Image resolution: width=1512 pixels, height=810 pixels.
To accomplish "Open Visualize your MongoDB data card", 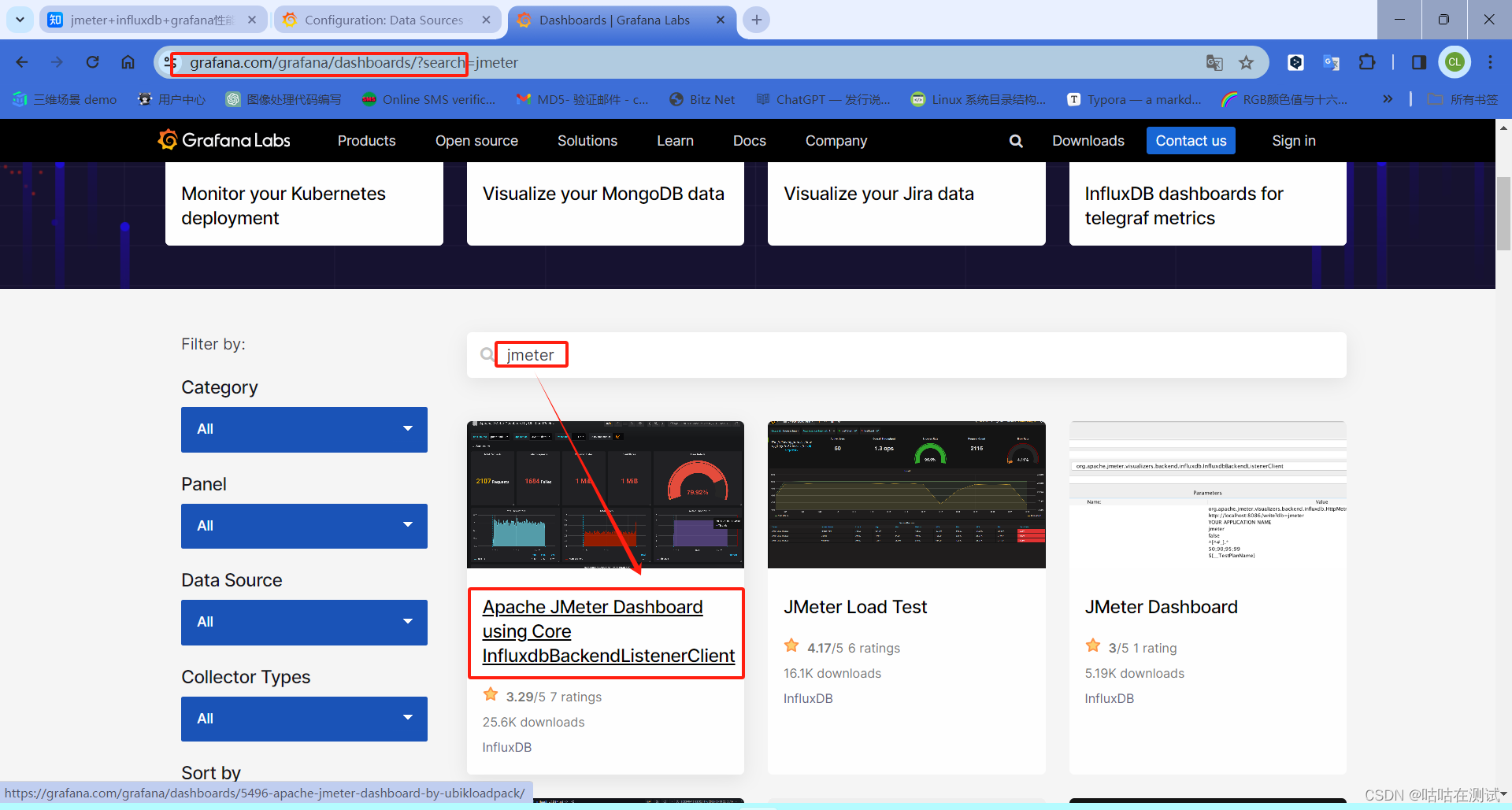I will point(605,204).
